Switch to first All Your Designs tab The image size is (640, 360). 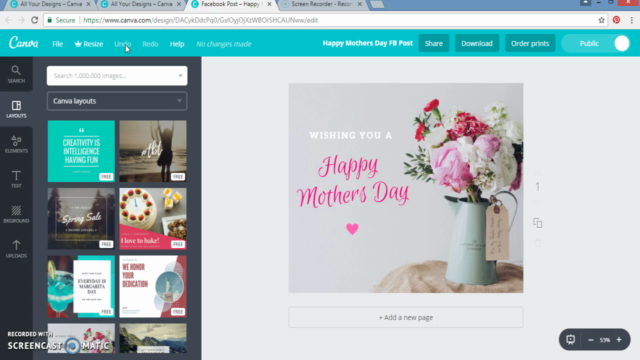coord(50,4)
